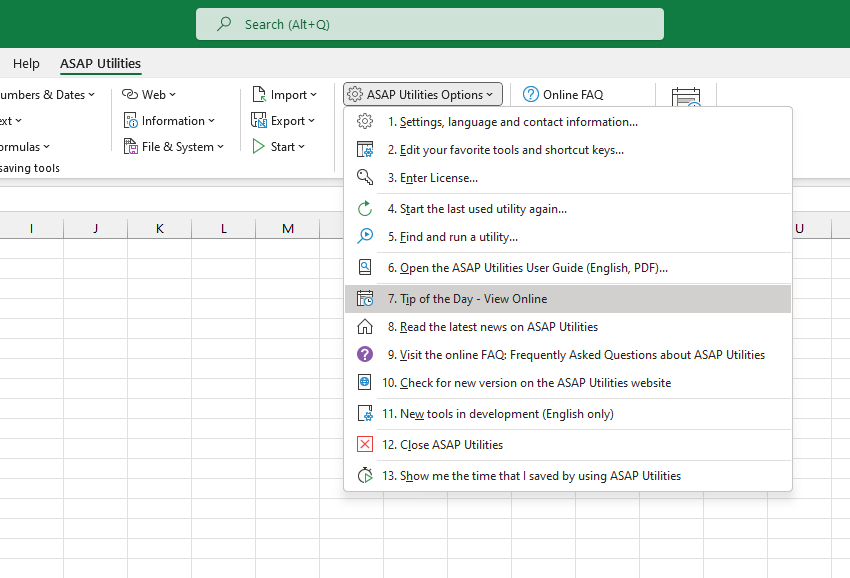Click the search magnifier icon in title bar
Image resolution: width=850 pixels, height=578 pixels.
(x=224, y=24)
